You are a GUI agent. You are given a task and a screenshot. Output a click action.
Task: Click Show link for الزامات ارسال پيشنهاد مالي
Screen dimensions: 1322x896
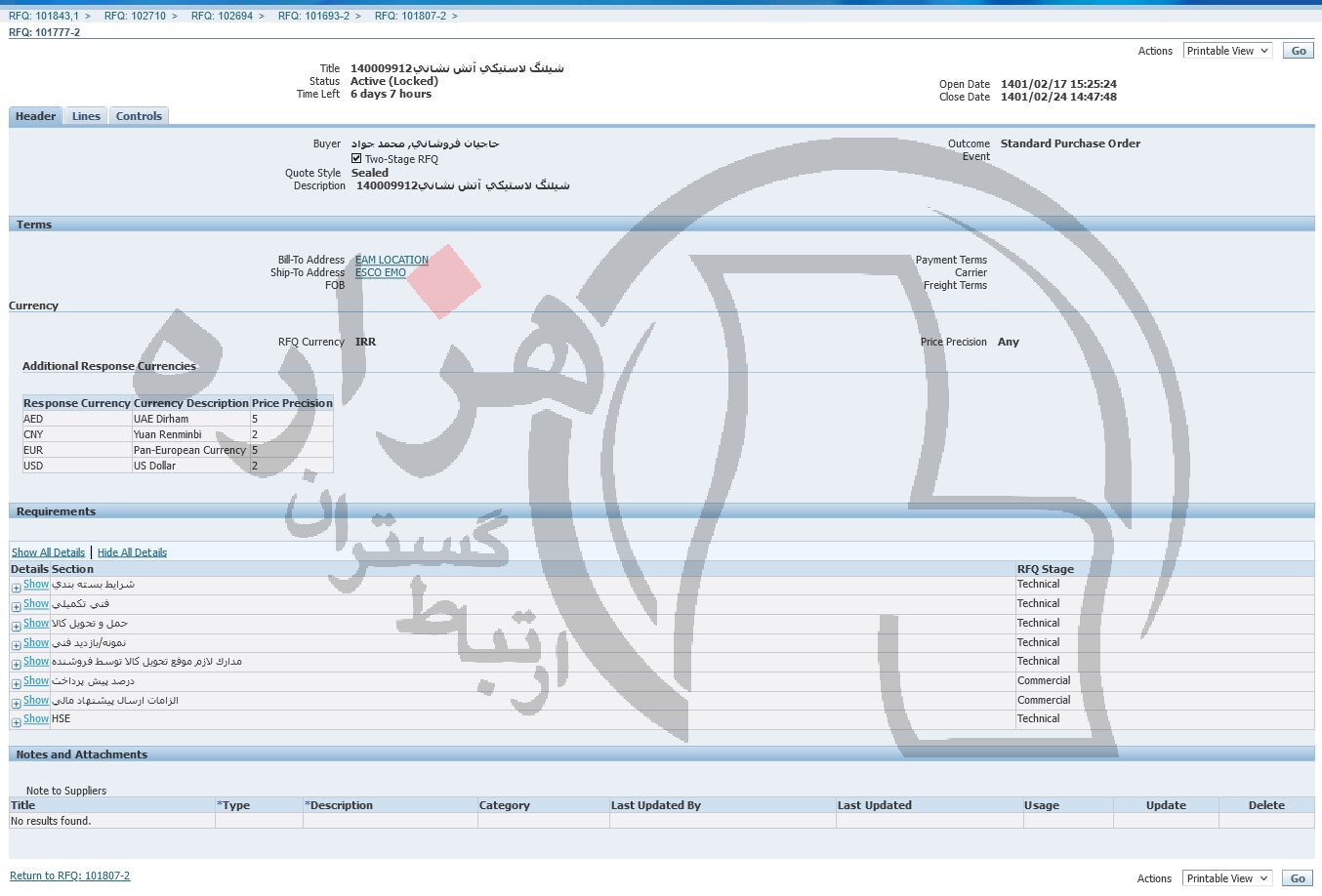tap(36, 700)
